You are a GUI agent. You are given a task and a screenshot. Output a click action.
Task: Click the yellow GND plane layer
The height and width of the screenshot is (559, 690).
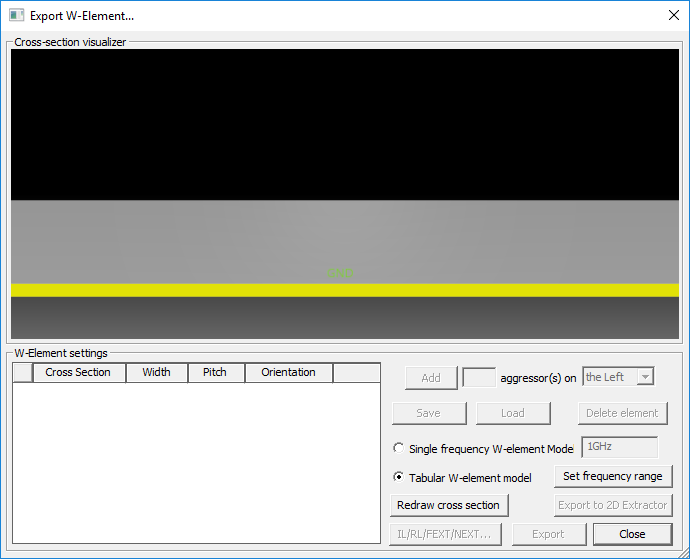pos(345,290)
